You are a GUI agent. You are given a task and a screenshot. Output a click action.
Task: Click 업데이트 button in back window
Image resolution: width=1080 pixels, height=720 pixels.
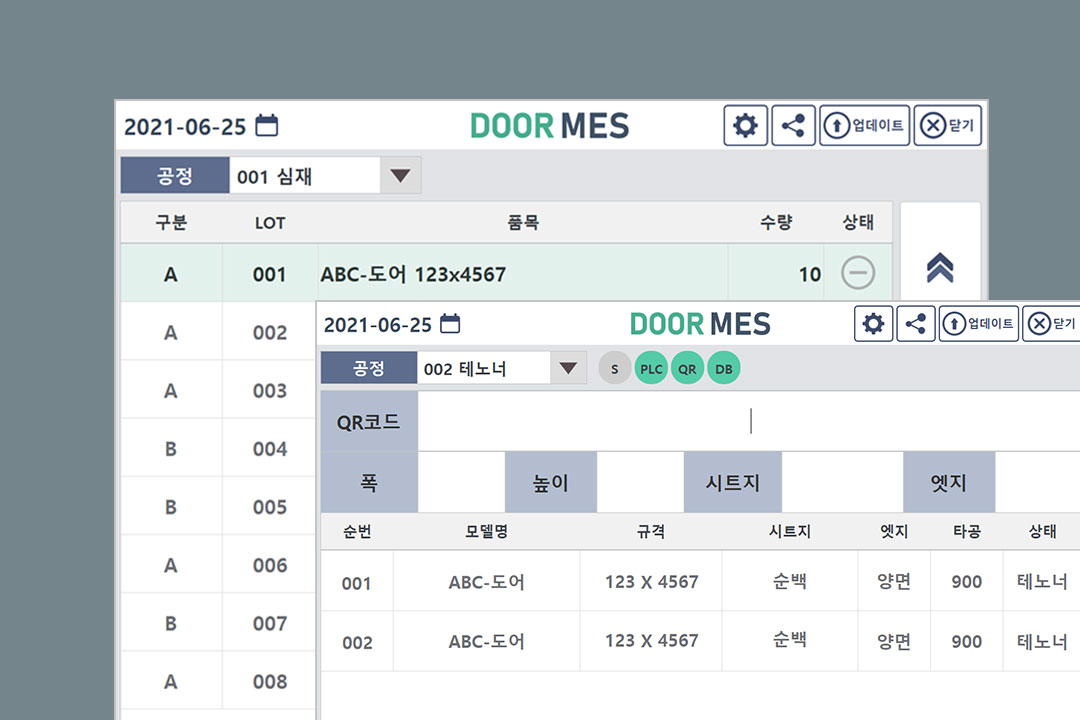point(865,126)
